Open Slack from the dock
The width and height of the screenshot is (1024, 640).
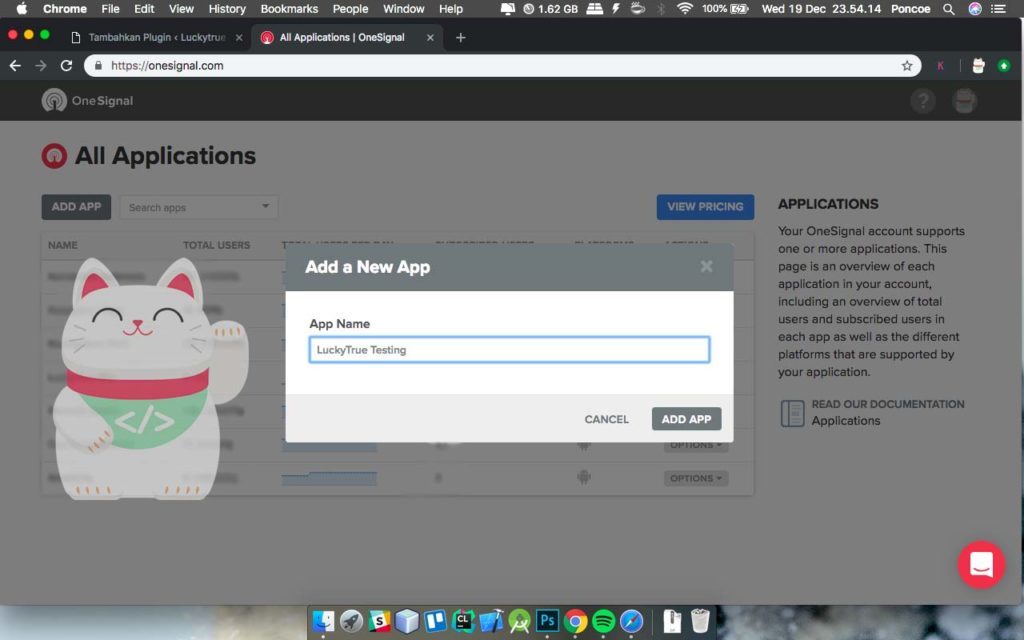pyautogui.click(x=379, y=621)
